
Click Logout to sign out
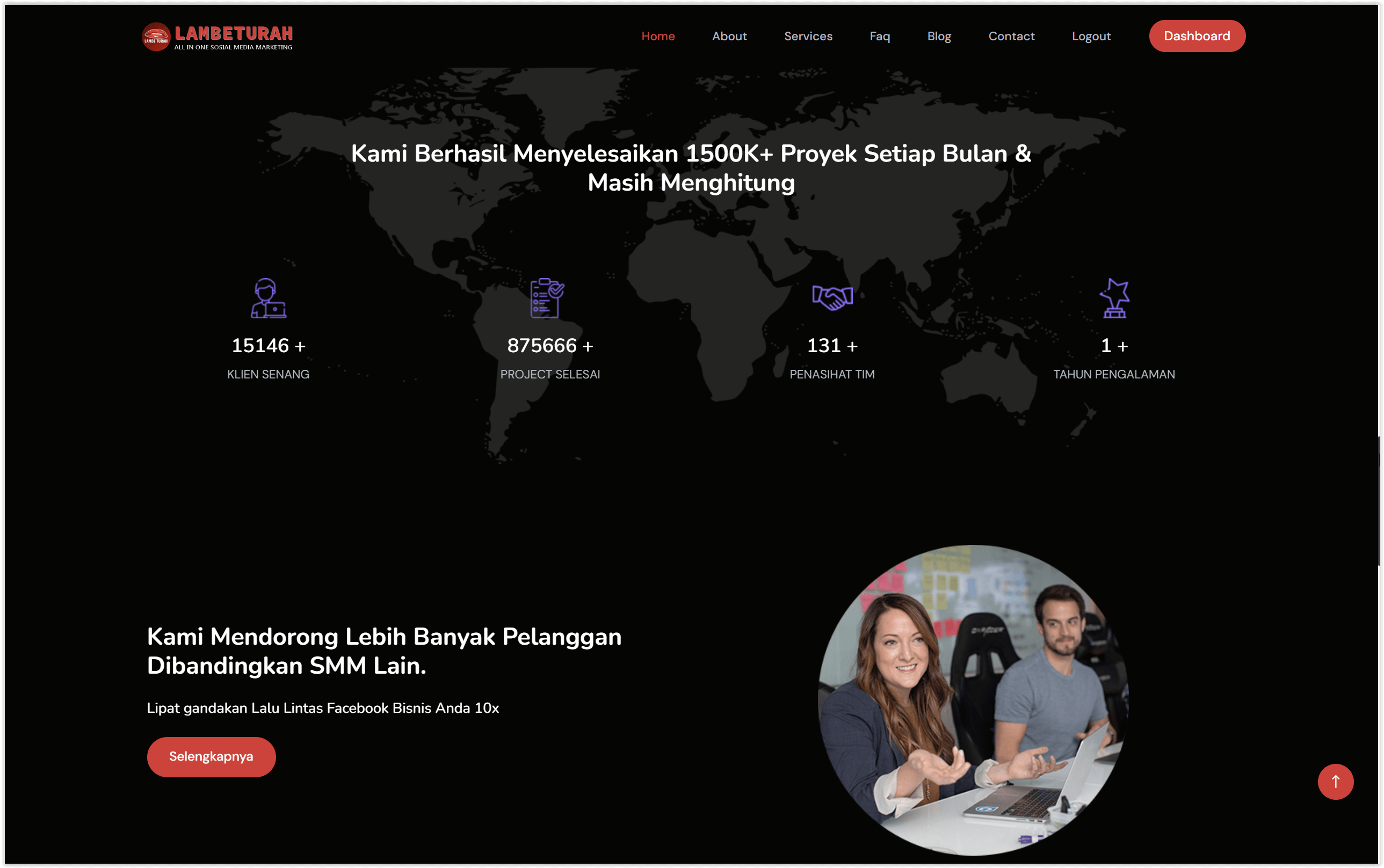pos(1091,35)
